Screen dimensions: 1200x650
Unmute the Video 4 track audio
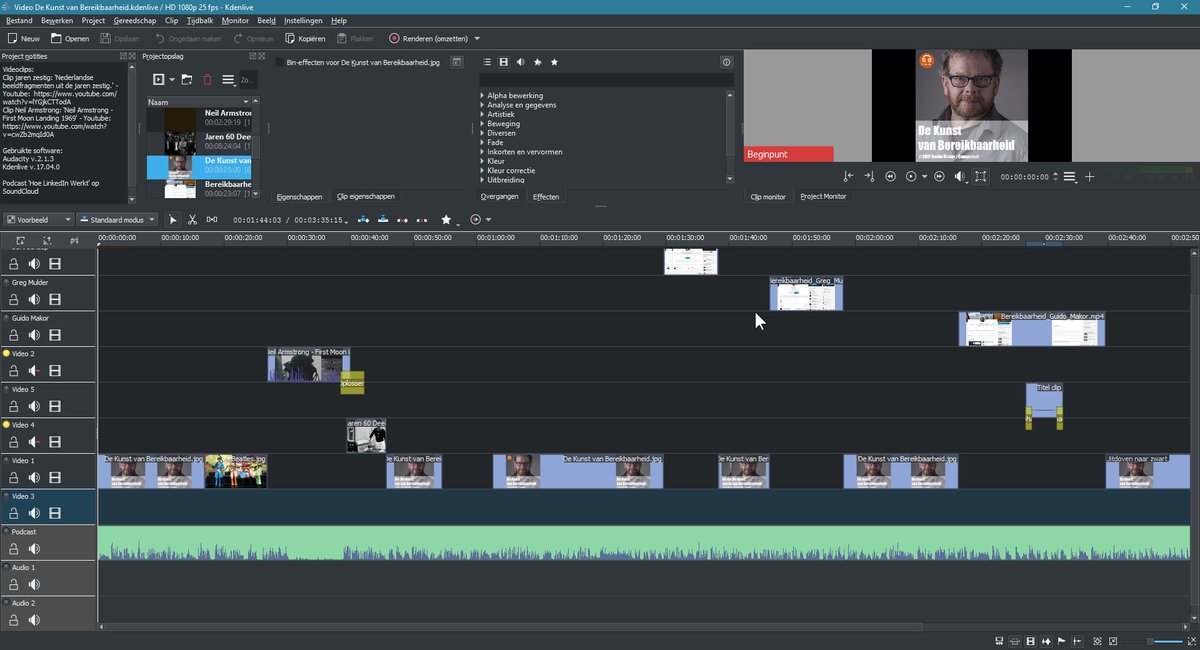point(34,443)
